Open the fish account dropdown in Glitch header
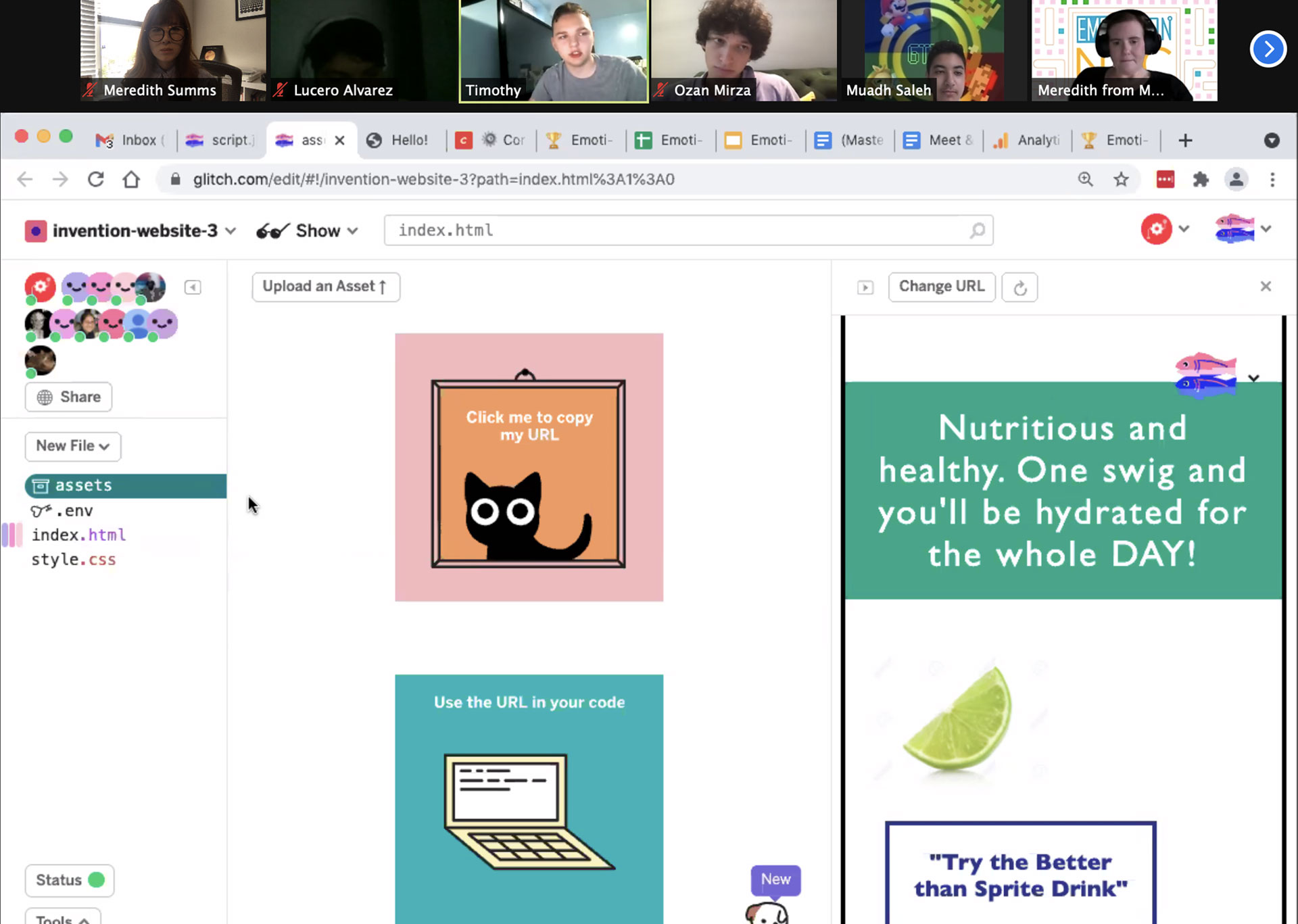This screenshot has width=1298, height=924. coord(1243,229)
